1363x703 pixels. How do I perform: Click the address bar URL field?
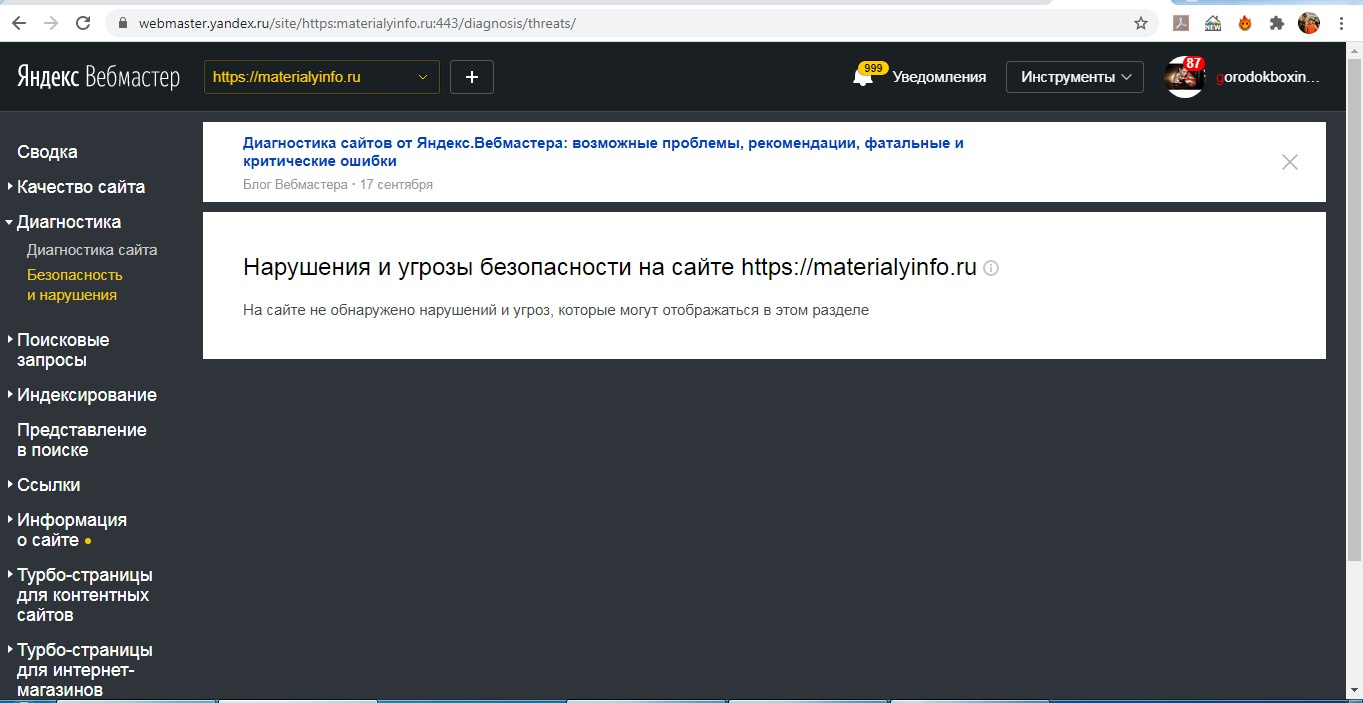[630, 23]
